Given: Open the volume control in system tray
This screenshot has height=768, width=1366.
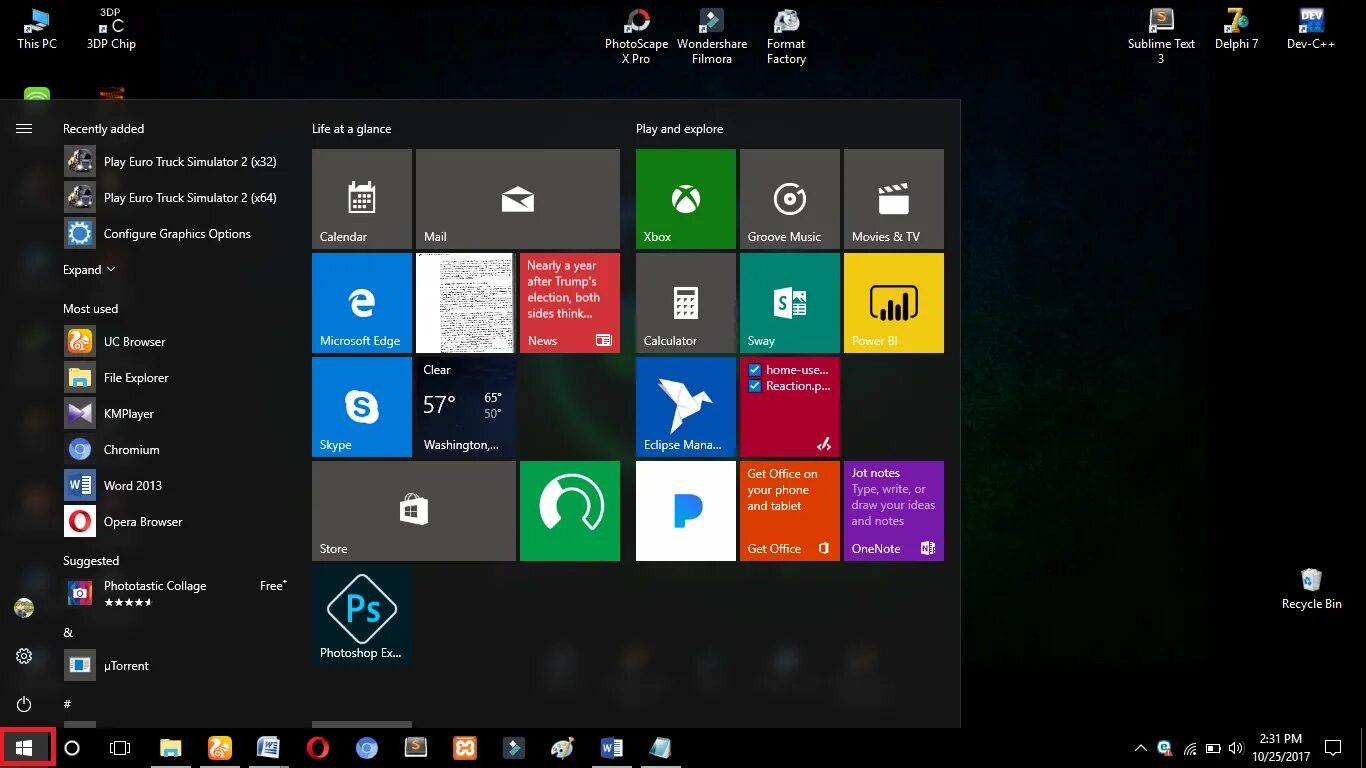Looking at the screenshot, I should 1236,748.
